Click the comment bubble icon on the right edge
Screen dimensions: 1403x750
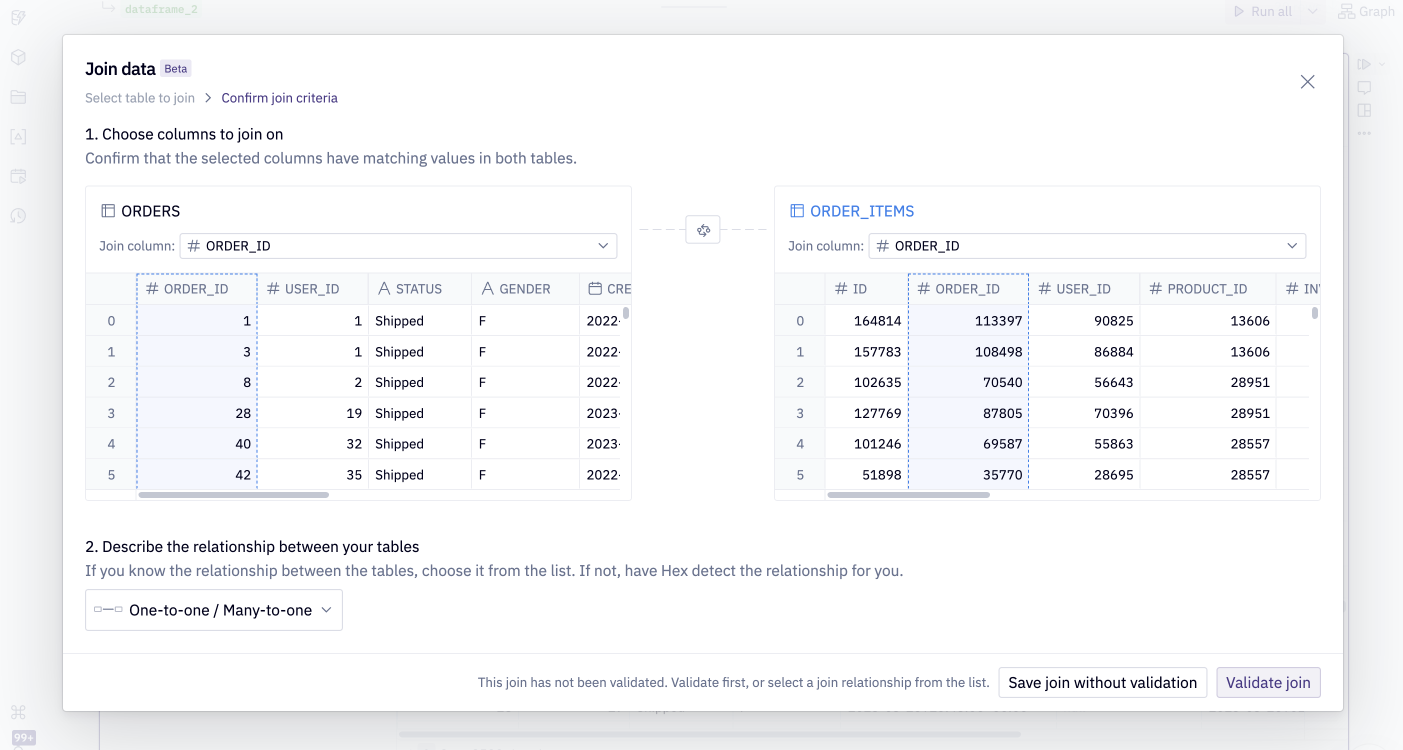pos(1363,87)
